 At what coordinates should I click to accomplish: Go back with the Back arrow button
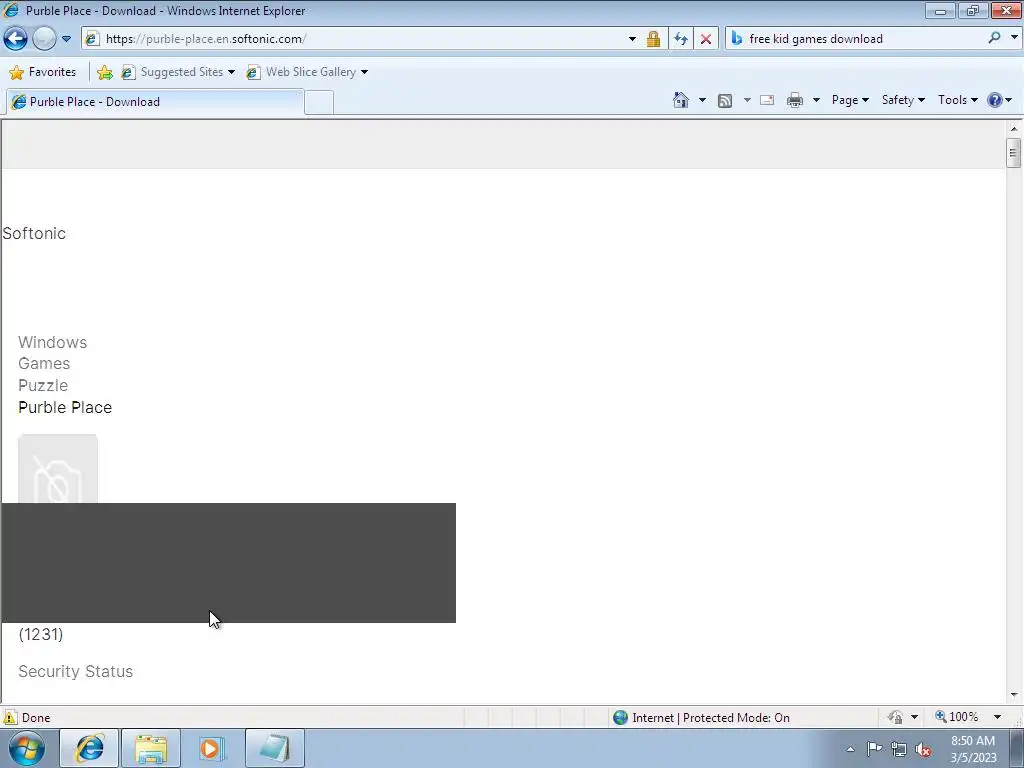(x=16, y=39)
